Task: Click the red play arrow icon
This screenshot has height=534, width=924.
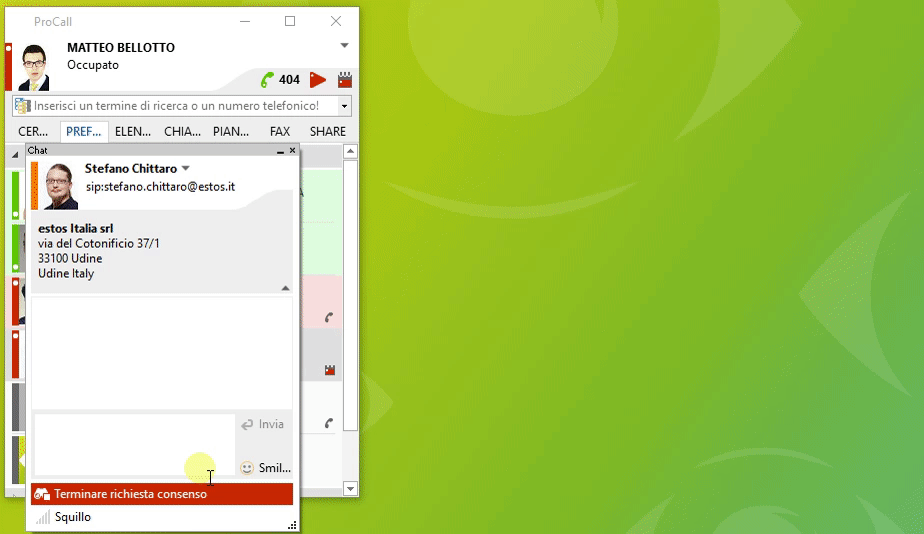Action: pos(318,80)
